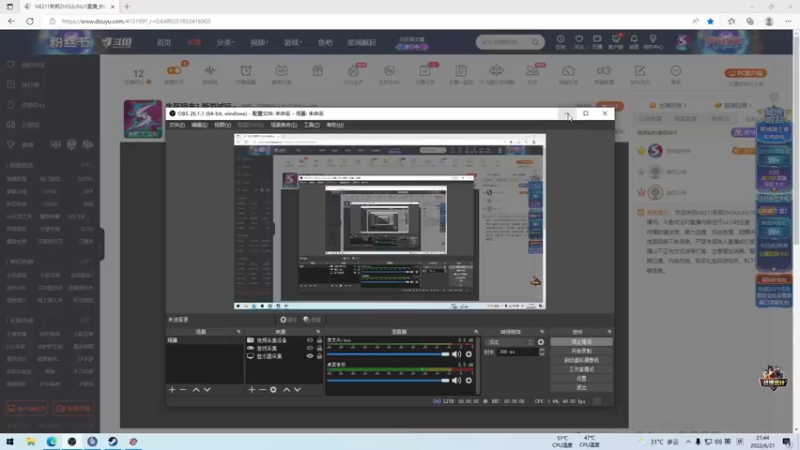The width and height of the screenshot is (800, 450).
Task: Open 设置 from OBS controls panel
Action: tap(581, 379)
